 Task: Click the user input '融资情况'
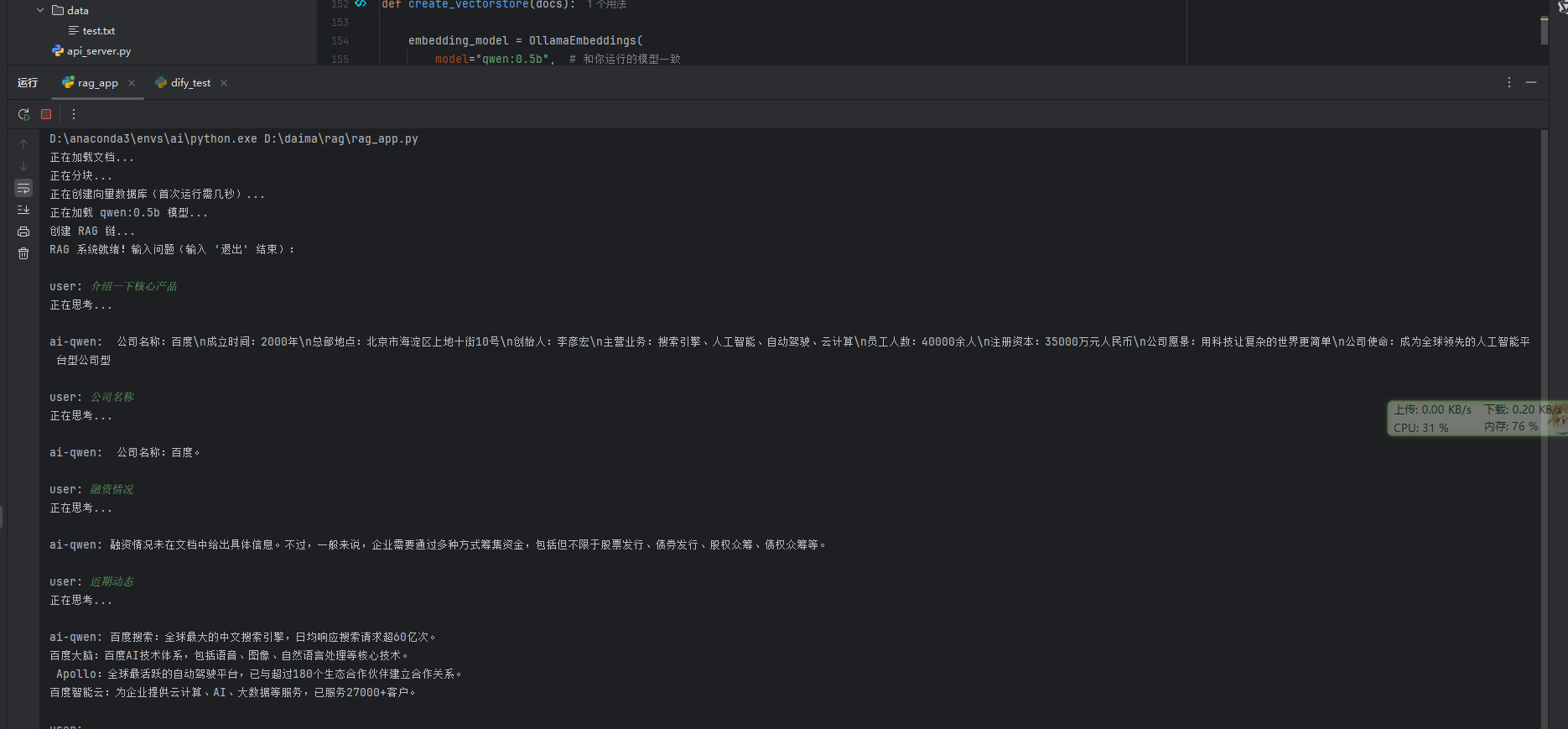112,490
